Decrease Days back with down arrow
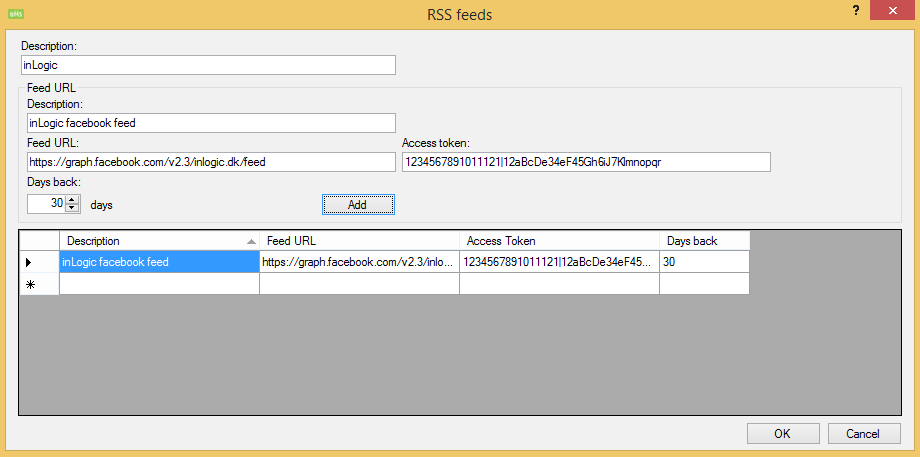 coord(72,208)
